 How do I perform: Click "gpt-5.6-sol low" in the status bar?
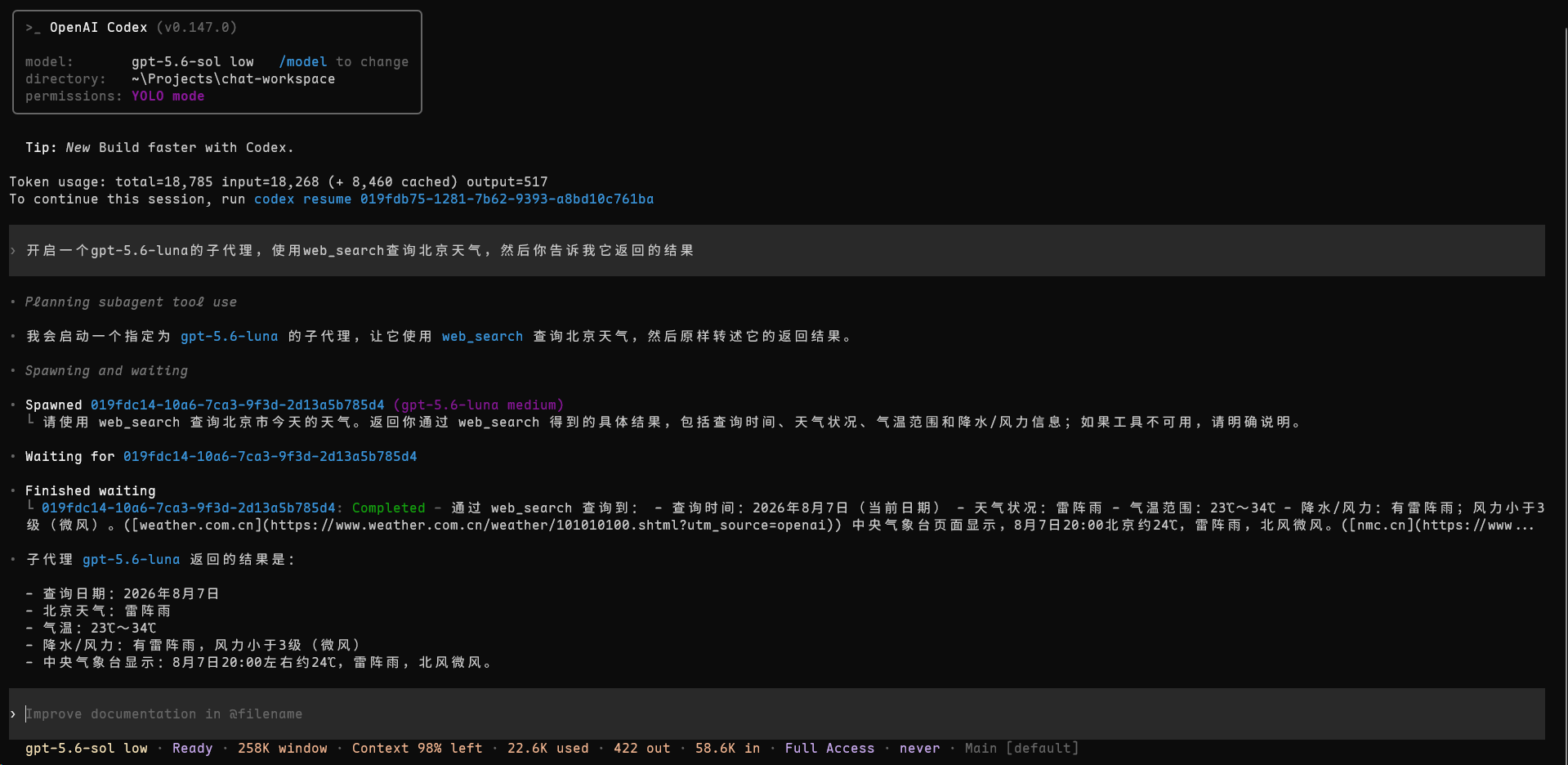[87, 749]
